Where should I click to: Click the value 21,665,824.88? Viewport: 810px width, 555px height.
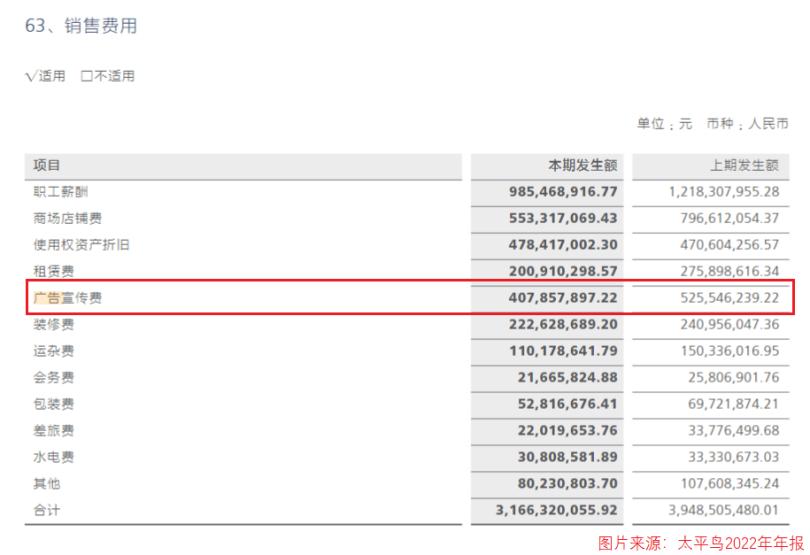tap(568, 377)
